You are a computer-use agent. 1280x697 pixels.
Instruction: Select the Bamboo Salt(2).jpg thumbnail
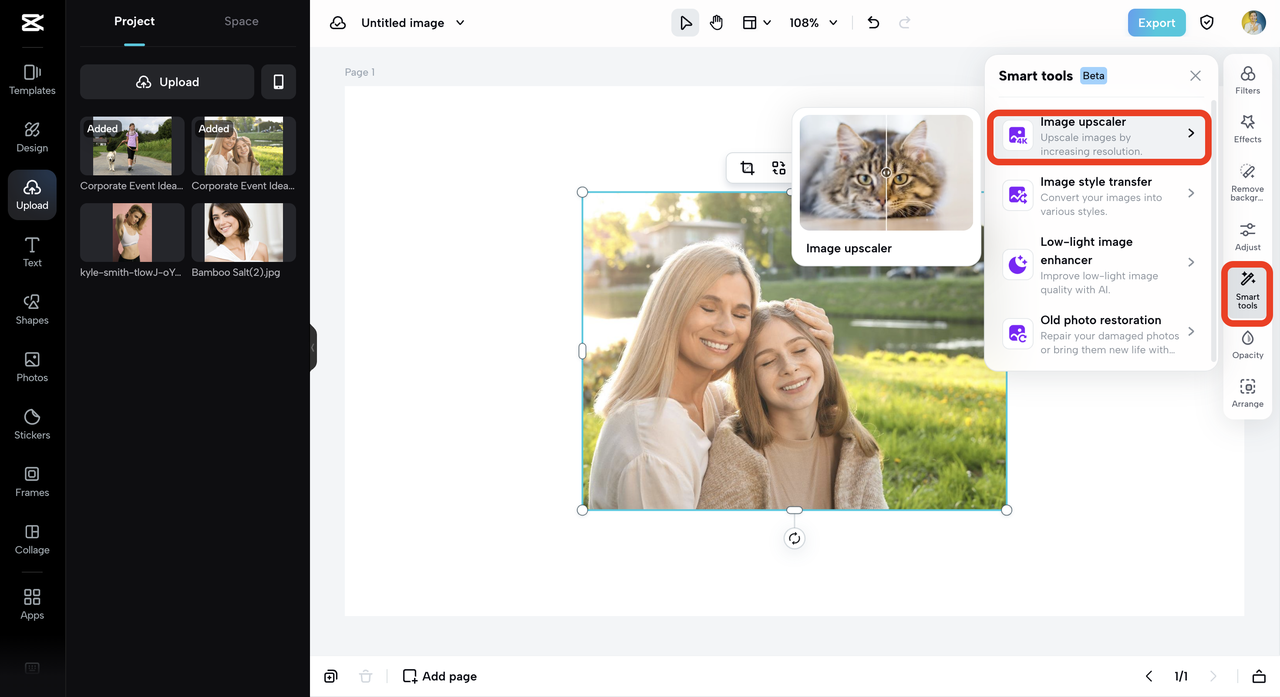(x=244, y=233)
